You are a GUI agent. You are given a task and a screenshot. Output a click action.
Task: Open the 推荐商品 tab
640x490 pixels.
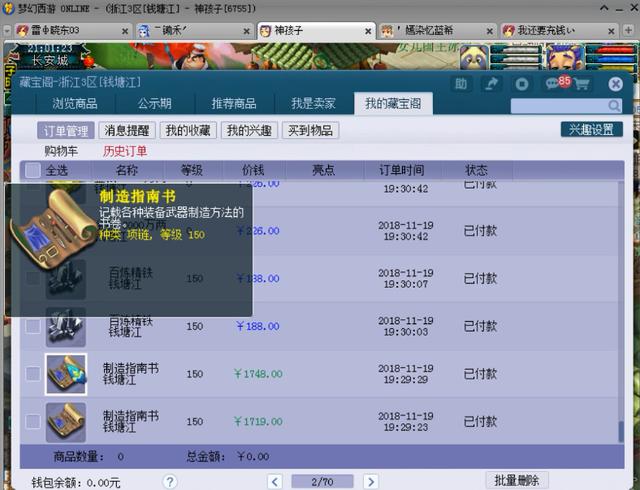234,103
